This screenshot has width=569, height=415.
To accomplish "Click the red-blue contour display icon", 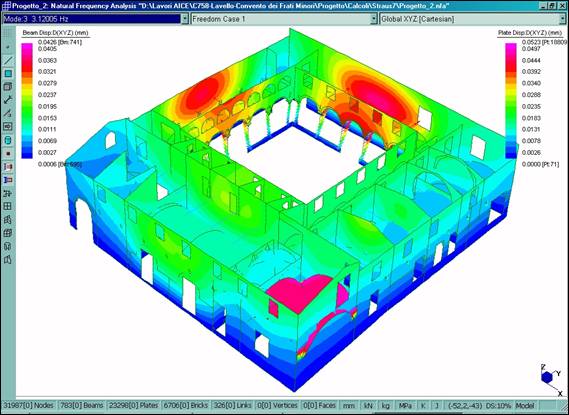I will [8, 167].
